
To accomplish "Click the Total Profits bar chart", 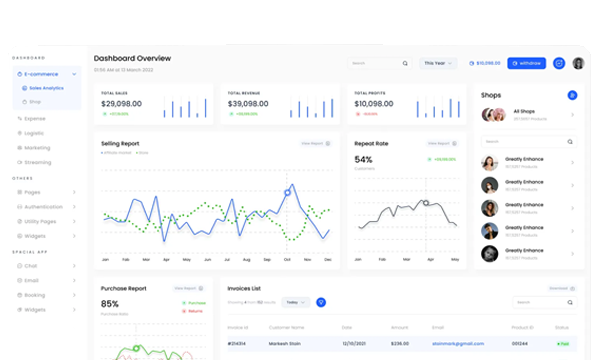I will pos(438,107).
